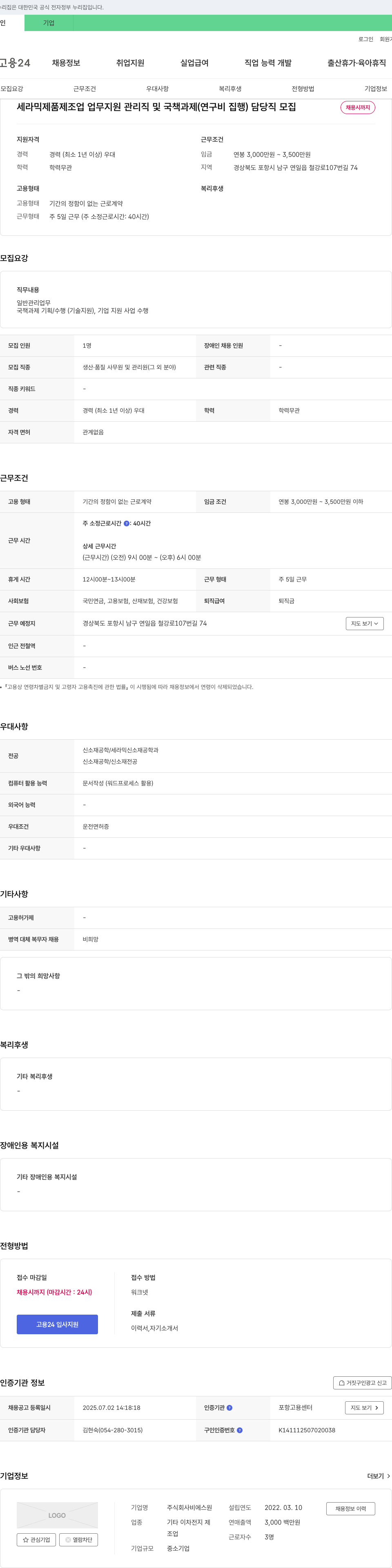Click the 설립연도 value 2022. 03. 10
Screen dimensions: 392x1568
[x=283, y=1508]
